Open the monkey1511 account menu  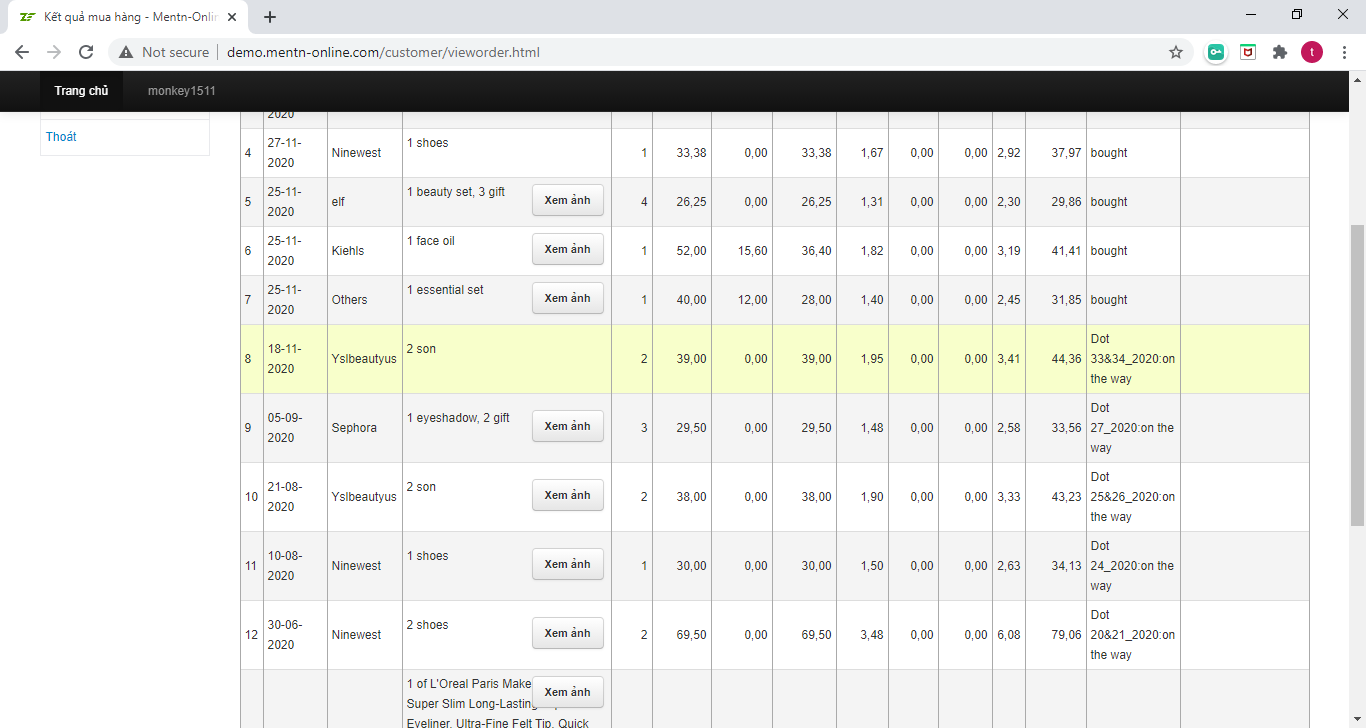(x=181, y=91)
